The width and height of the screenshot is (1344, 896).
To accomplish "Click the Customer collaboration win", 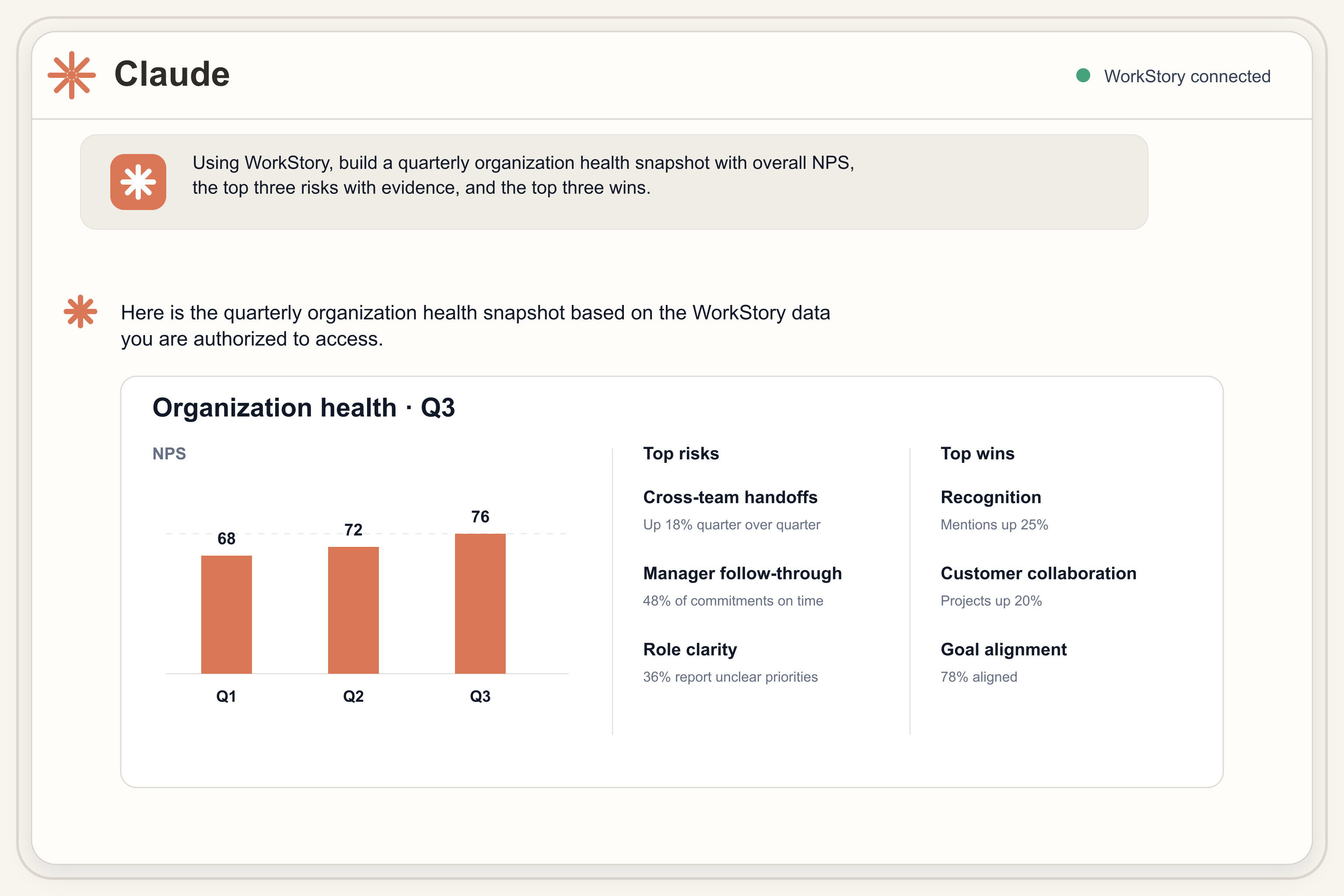I will (x=1038, y=573).
